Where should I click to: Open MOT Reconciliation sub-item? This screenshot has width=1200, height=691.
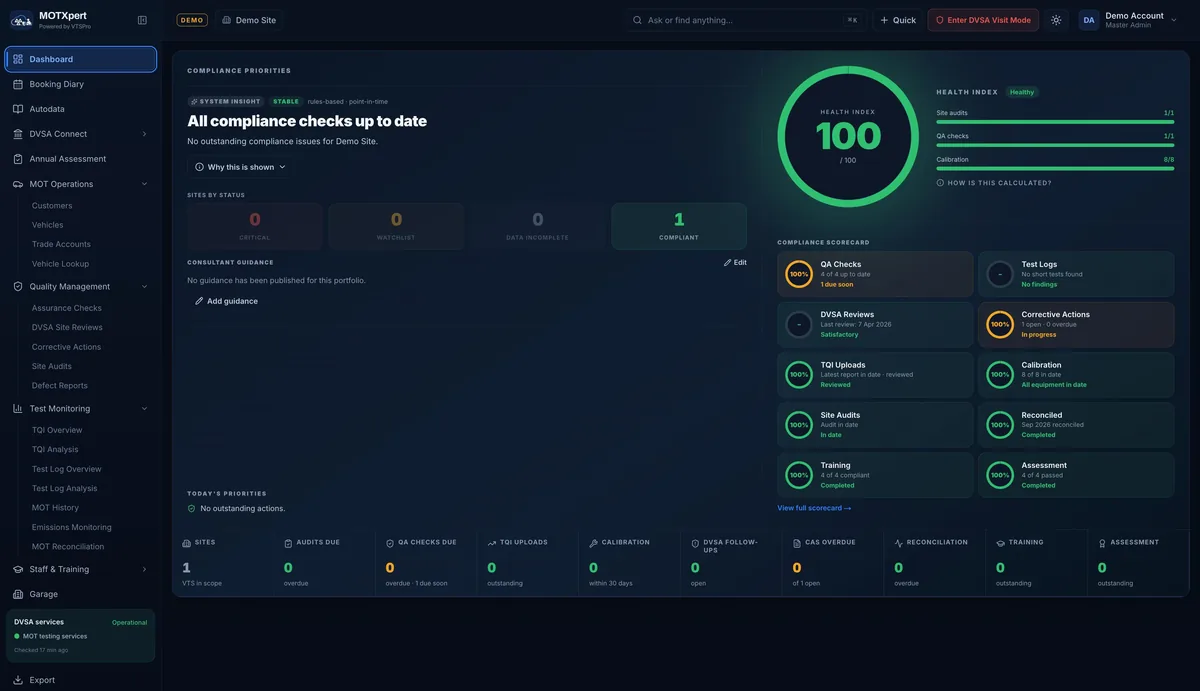(x=68, y=546)
